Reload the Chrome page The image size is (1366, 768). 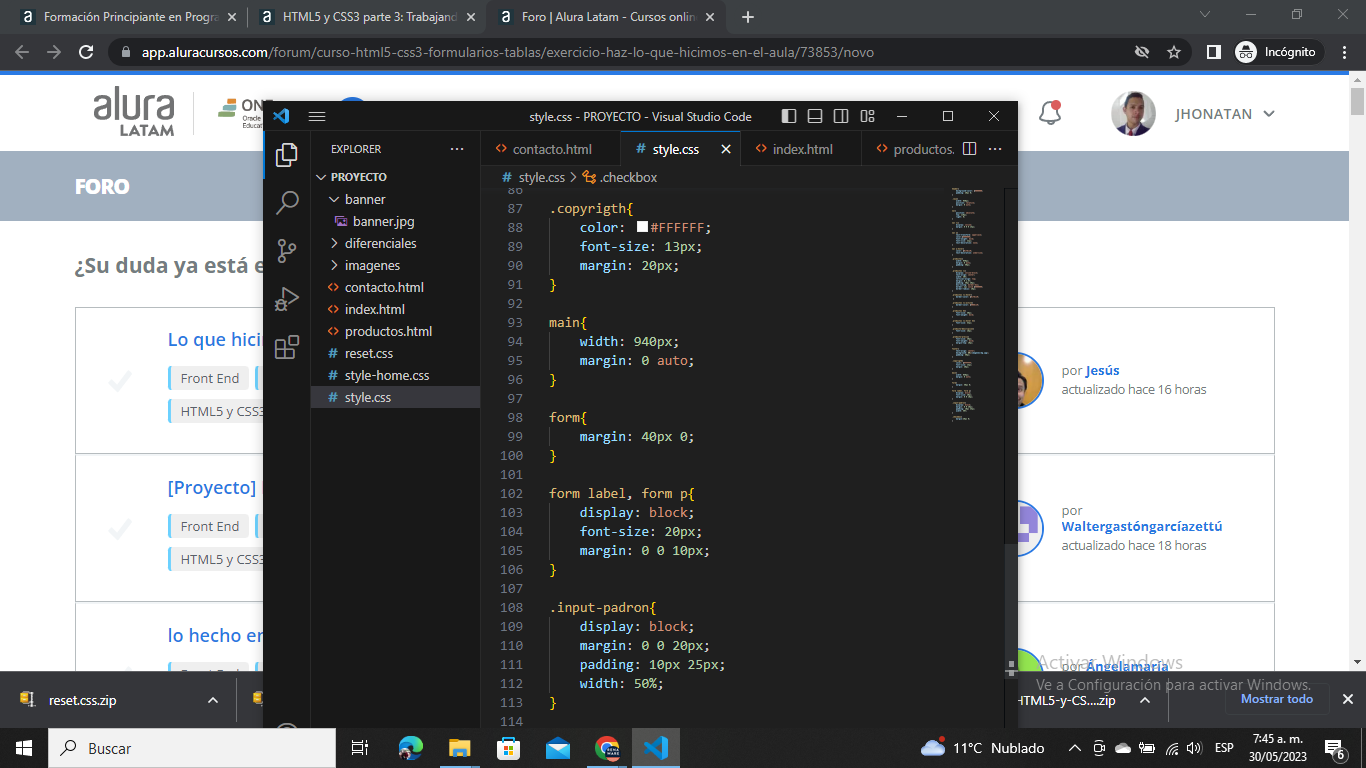(86, 52)
